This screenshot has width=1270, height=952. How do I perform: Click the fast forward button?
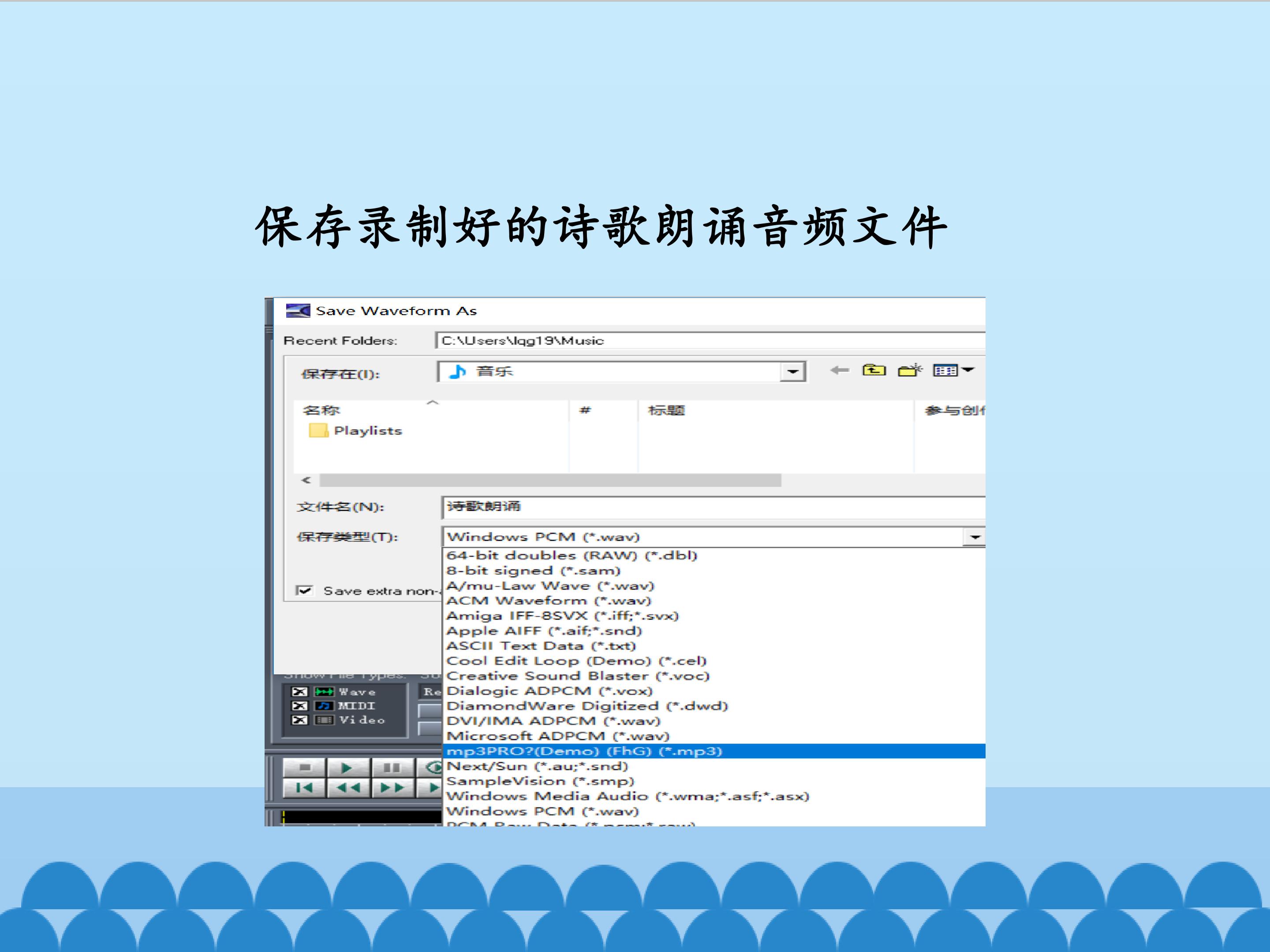pyautogui.click(x=392, y=788)
